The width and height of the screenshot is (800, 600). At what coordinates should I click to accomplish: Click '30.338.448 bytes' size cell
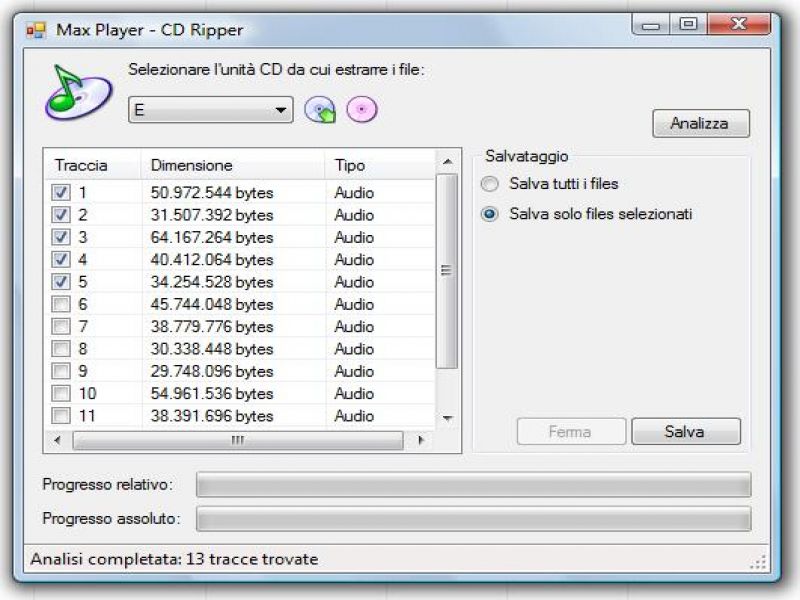click(x=212, y=349)
